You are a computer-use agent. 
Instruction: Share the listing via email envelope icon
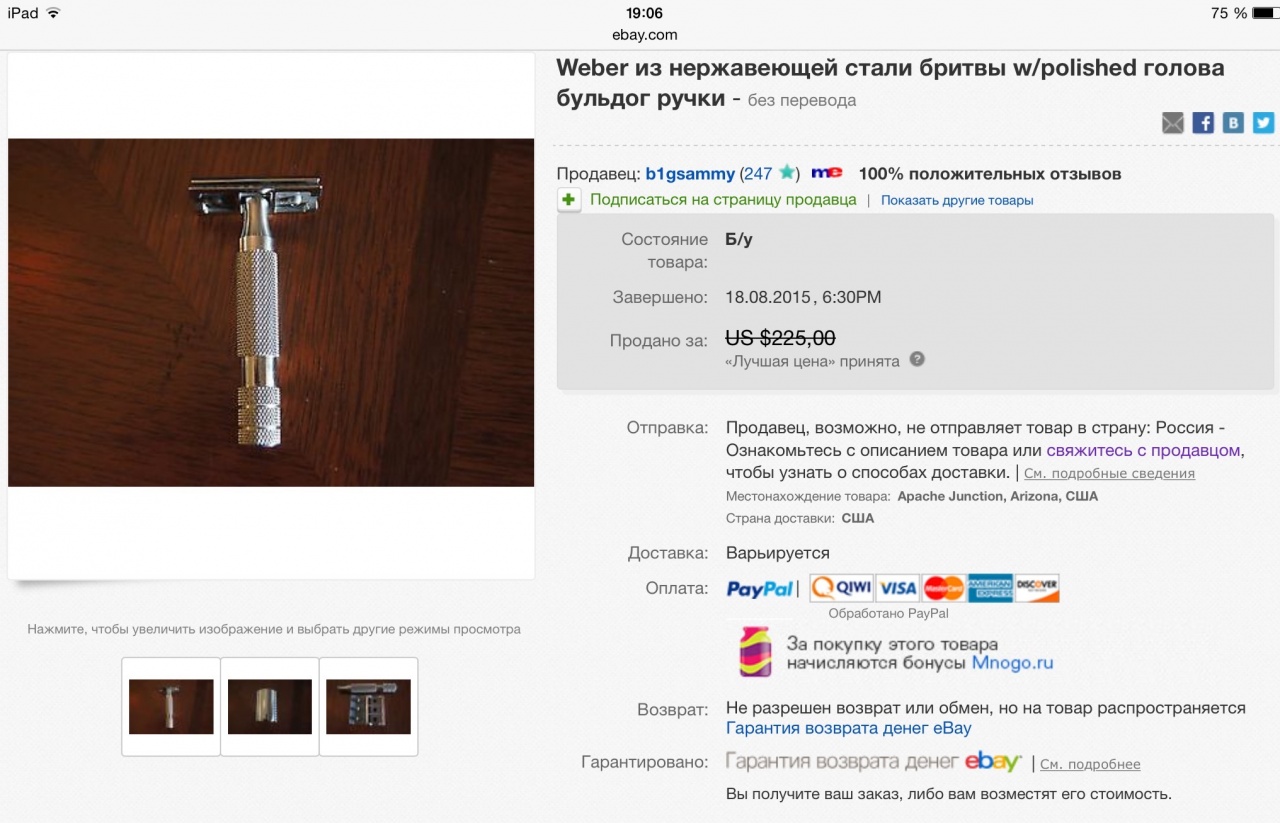tap(1173, 123)
